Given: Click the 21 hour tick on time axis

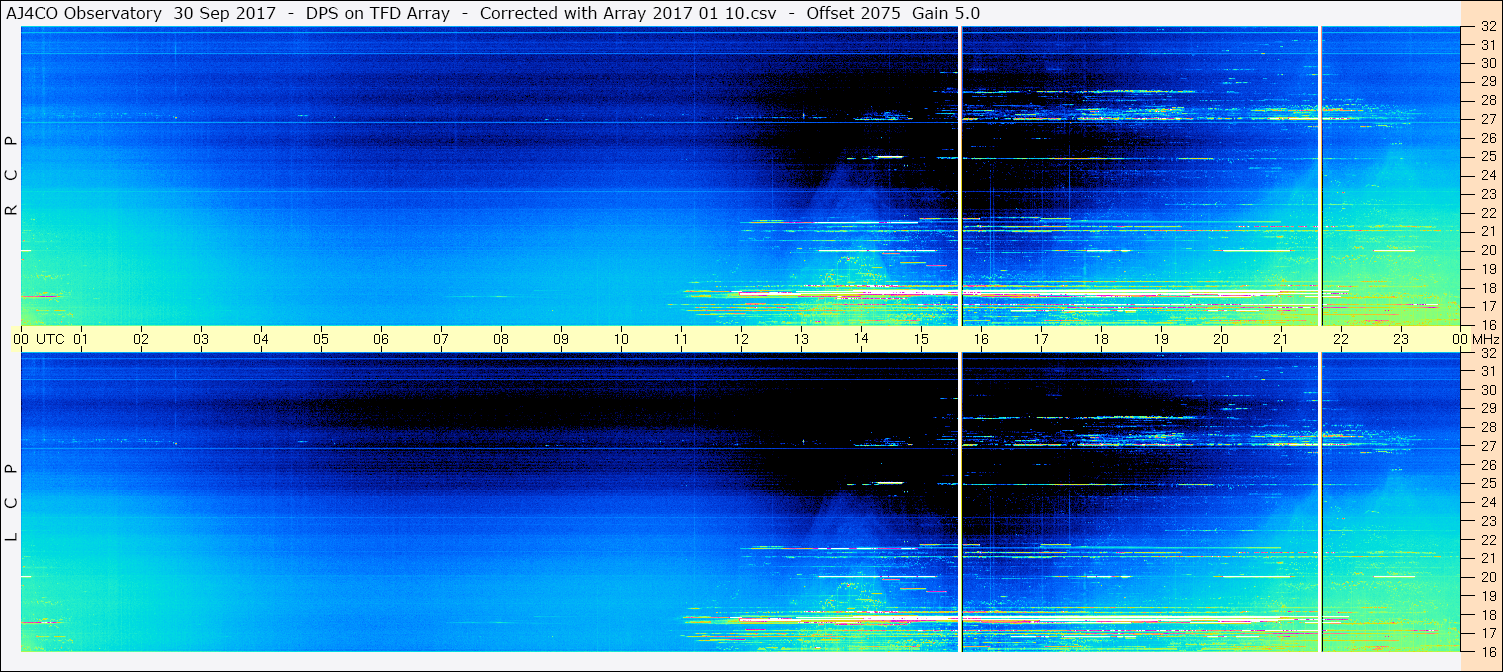Looking at the screenshot, I should [1281, 339].
